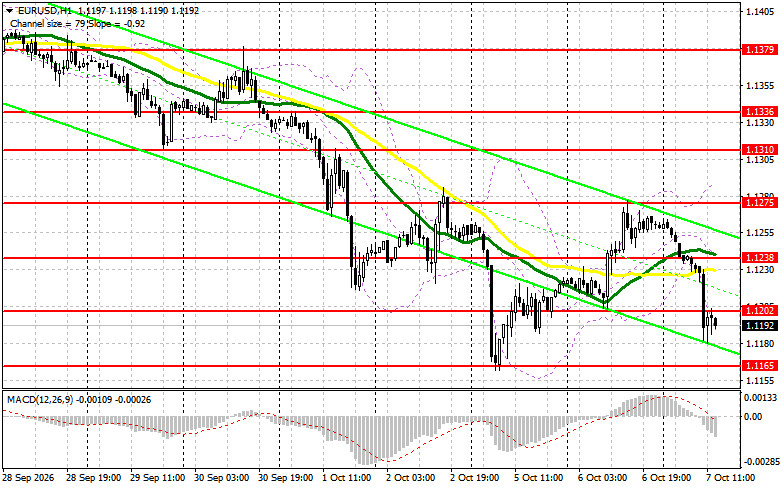Click the "6 Oct 19:00" time axis label

pos(666,478)
